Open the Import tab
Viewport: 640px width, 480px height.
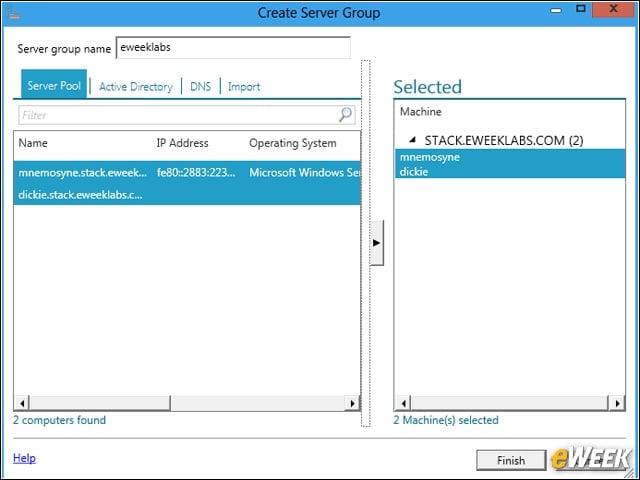point(244,87)
